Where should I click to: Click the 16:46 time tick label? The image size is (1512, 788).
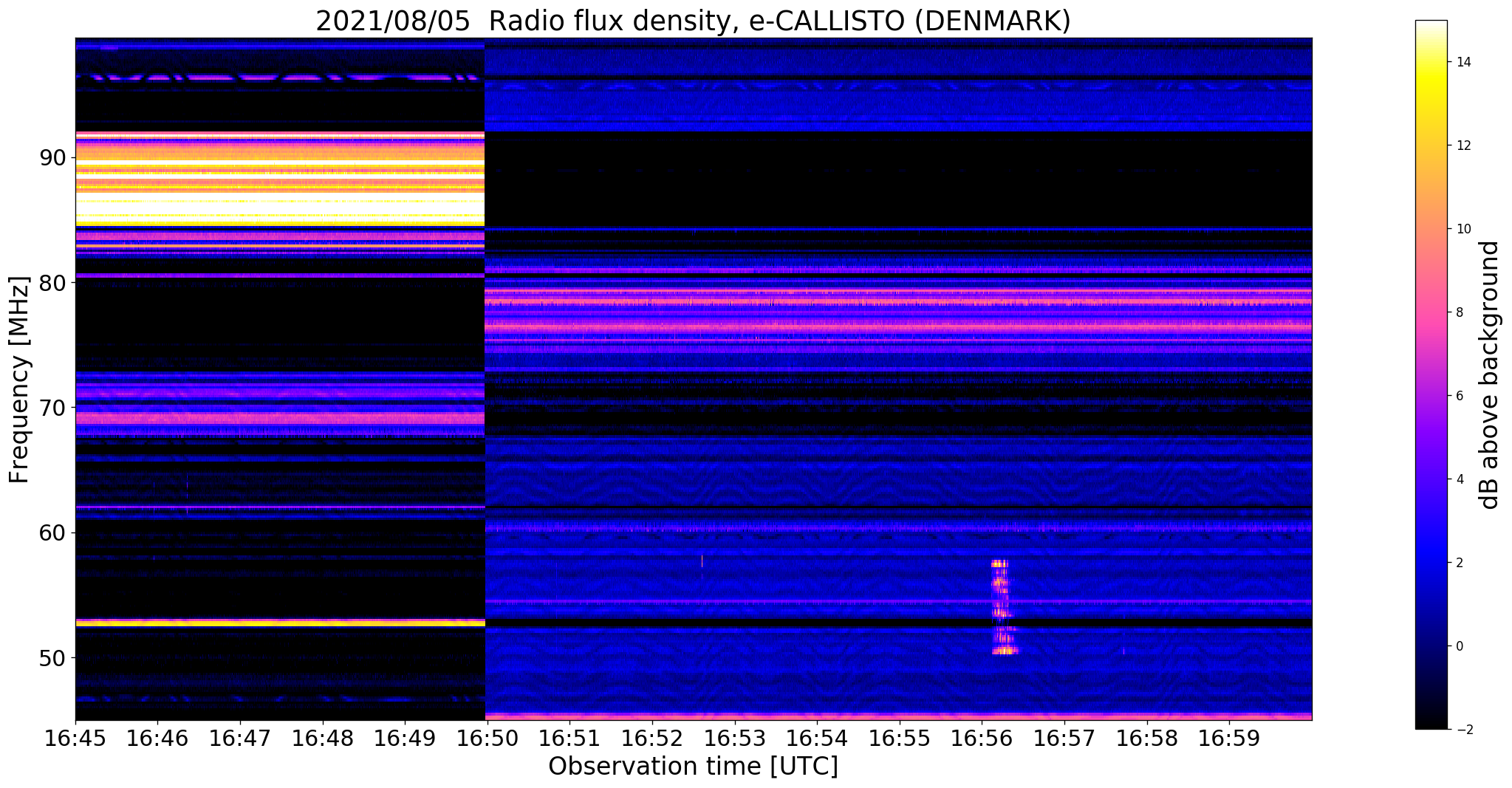tap(157, 738)
